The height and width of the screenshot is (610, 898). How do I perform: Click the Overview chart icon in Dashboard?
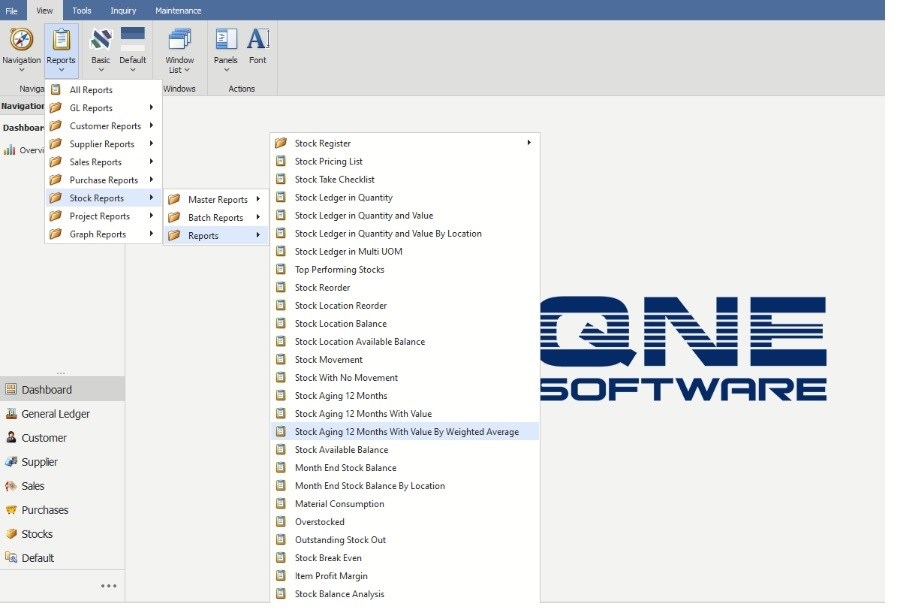click(x=9, y=150)
